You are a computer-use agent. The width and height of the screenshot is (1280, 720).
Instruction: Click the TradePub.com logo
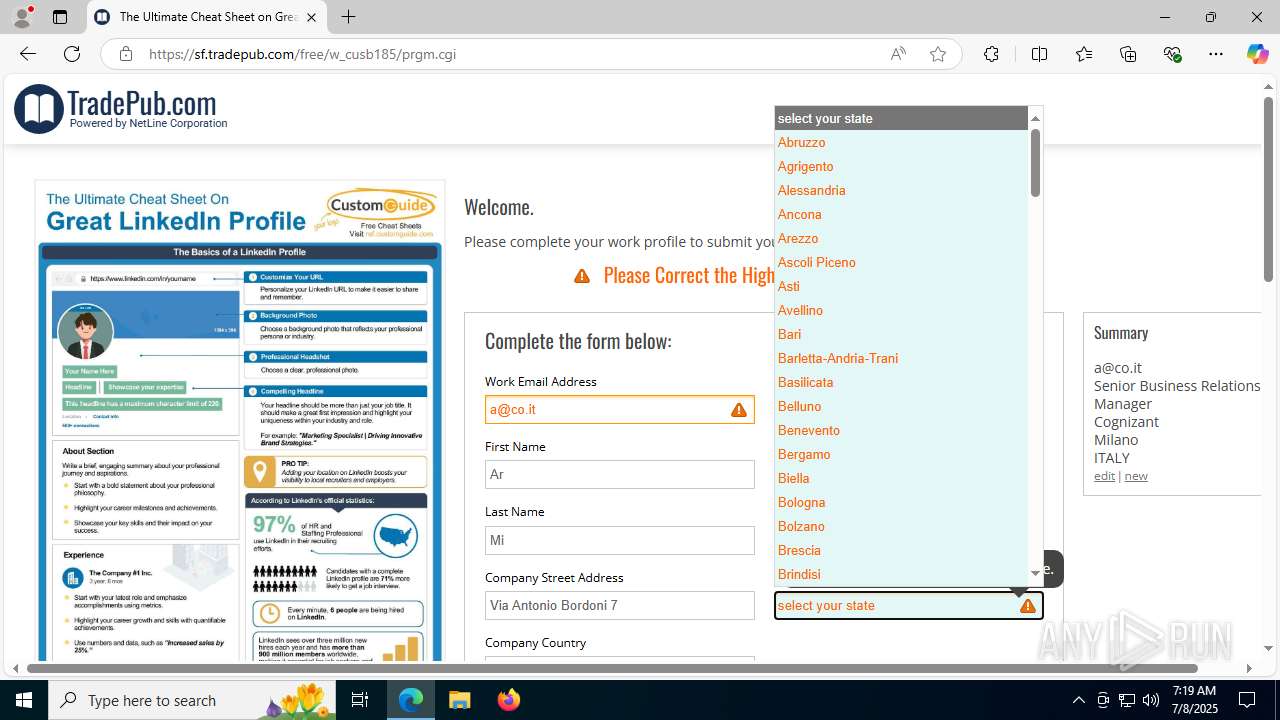pyautogui.click(x=121, y=108)
